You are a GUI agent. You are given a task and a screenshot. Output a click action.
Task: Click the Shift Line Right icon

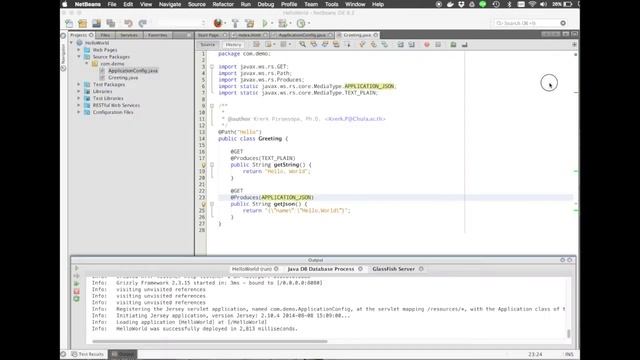click(411, 44)
